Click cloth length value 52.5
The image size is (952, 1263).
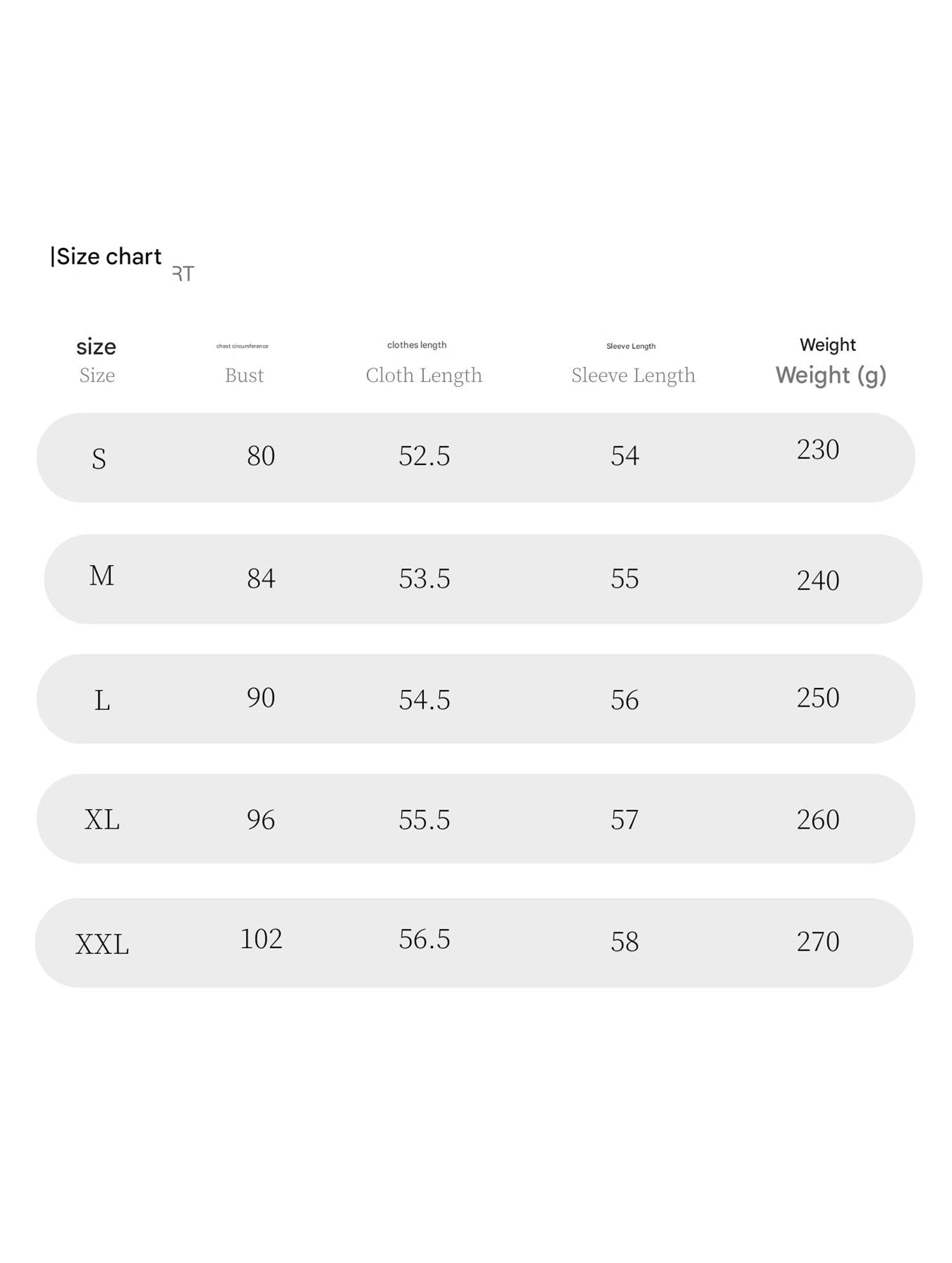click(424, 456)
